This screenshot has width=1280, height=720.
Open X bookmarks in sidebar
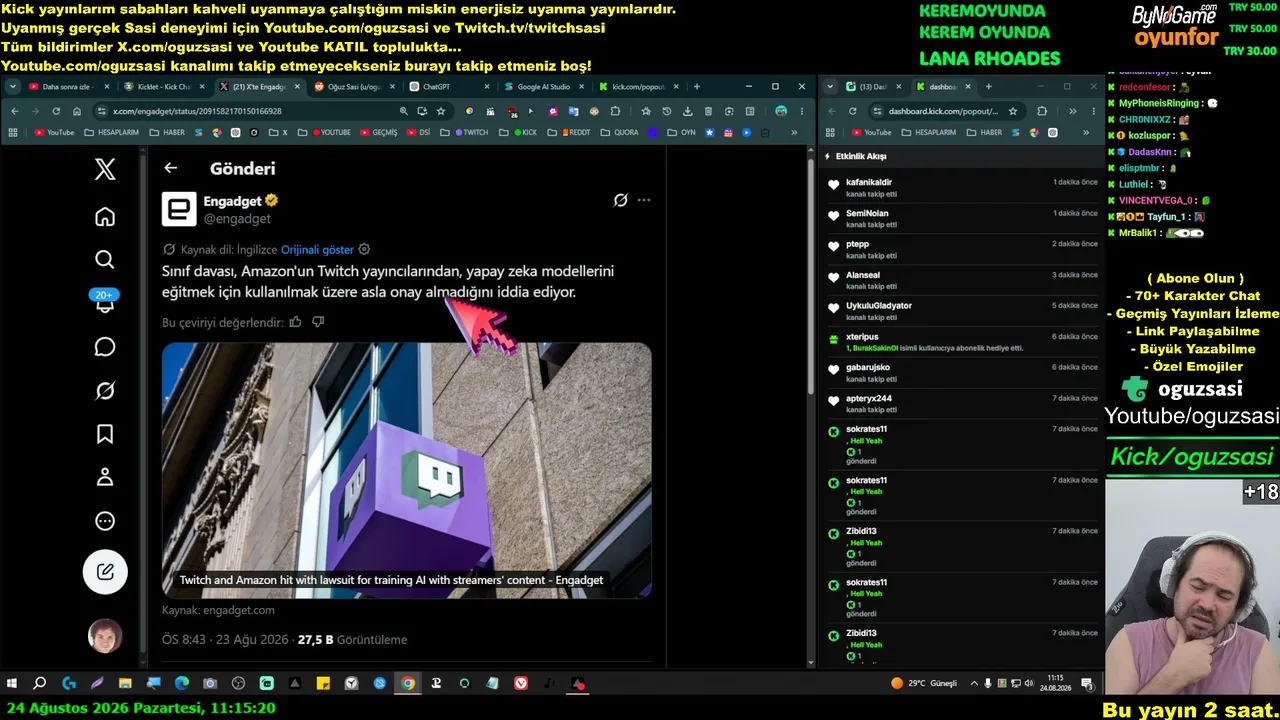coord(105,434)
